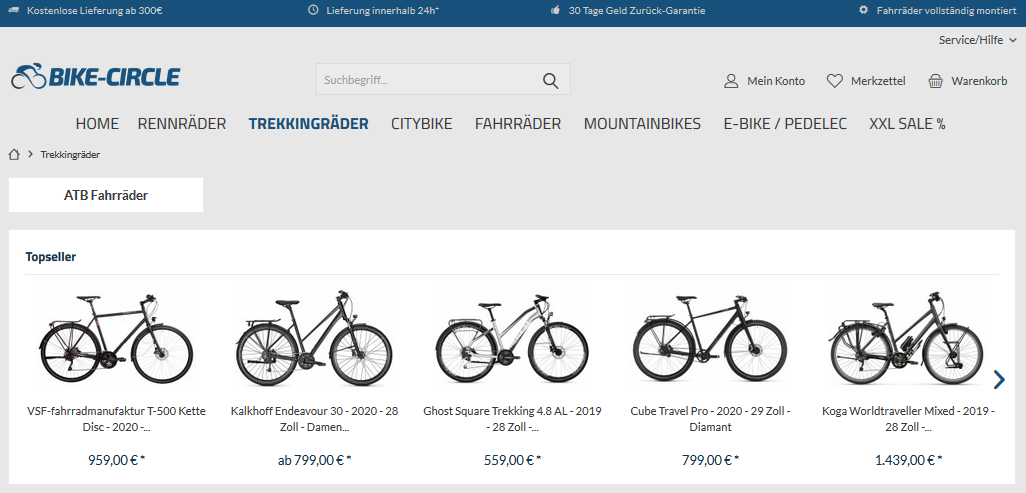
Task: Click the home breadcrumb icon
Action: coord(14,155)
